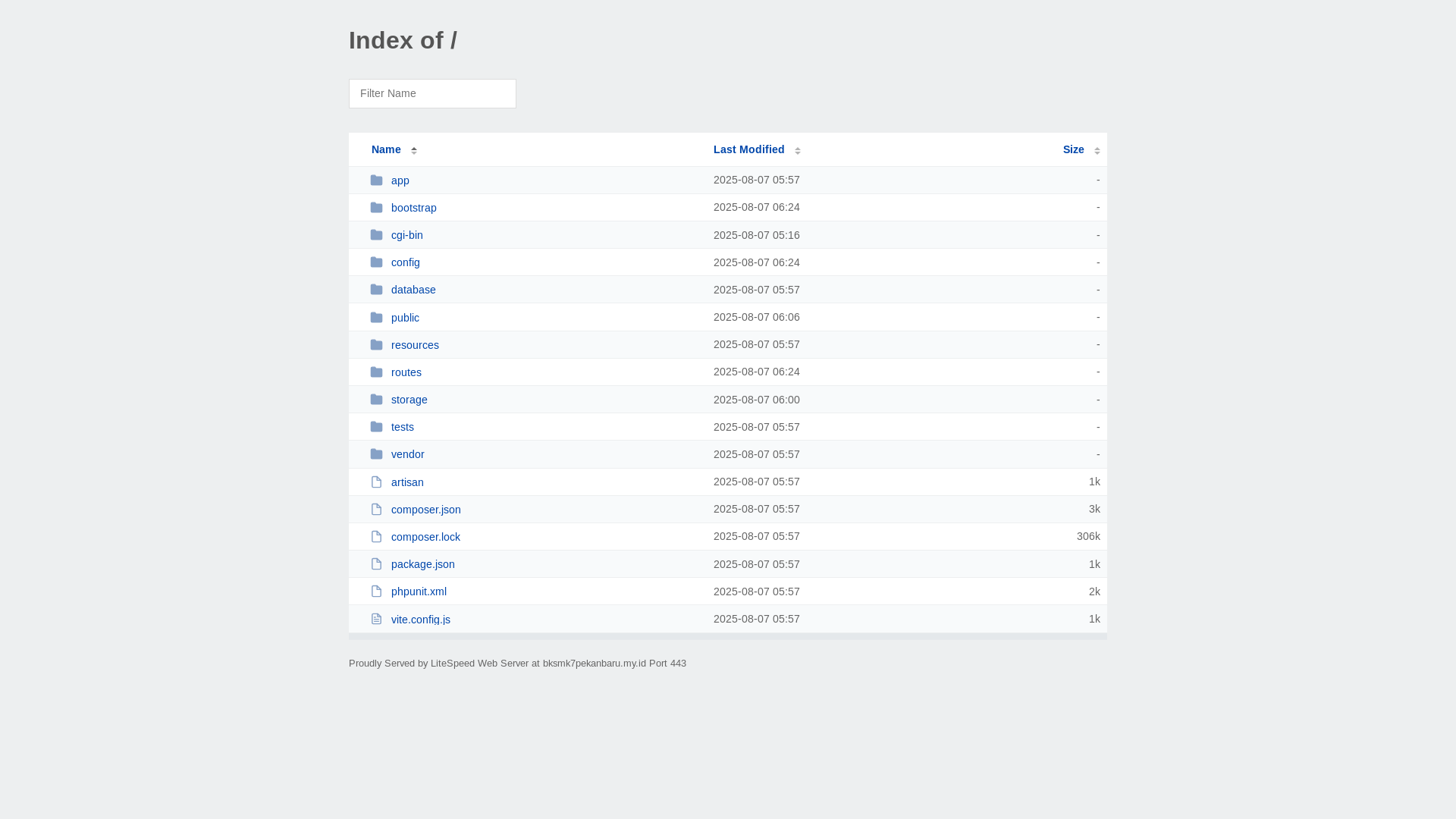This screenshot has width=1456, height=819.
Task: Click the config folder icon
Action: (376, 262)
